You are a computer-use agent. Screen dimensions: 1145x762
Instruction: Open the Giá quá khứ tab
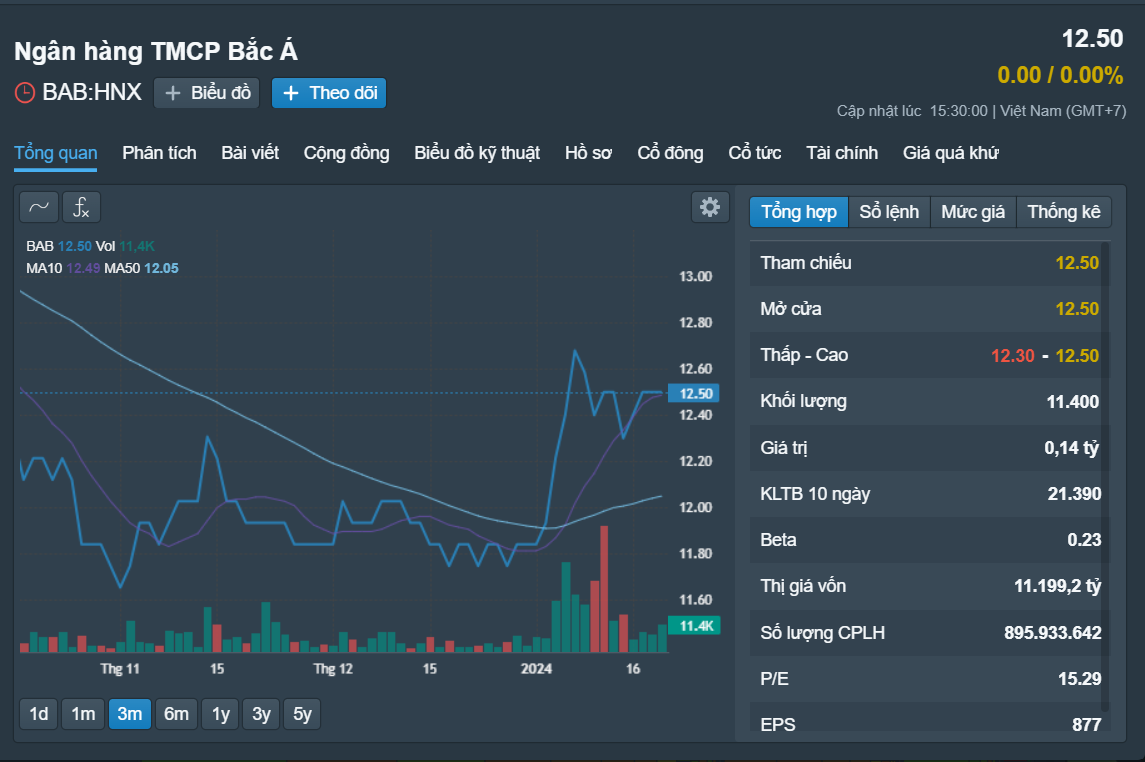(950, 153)
